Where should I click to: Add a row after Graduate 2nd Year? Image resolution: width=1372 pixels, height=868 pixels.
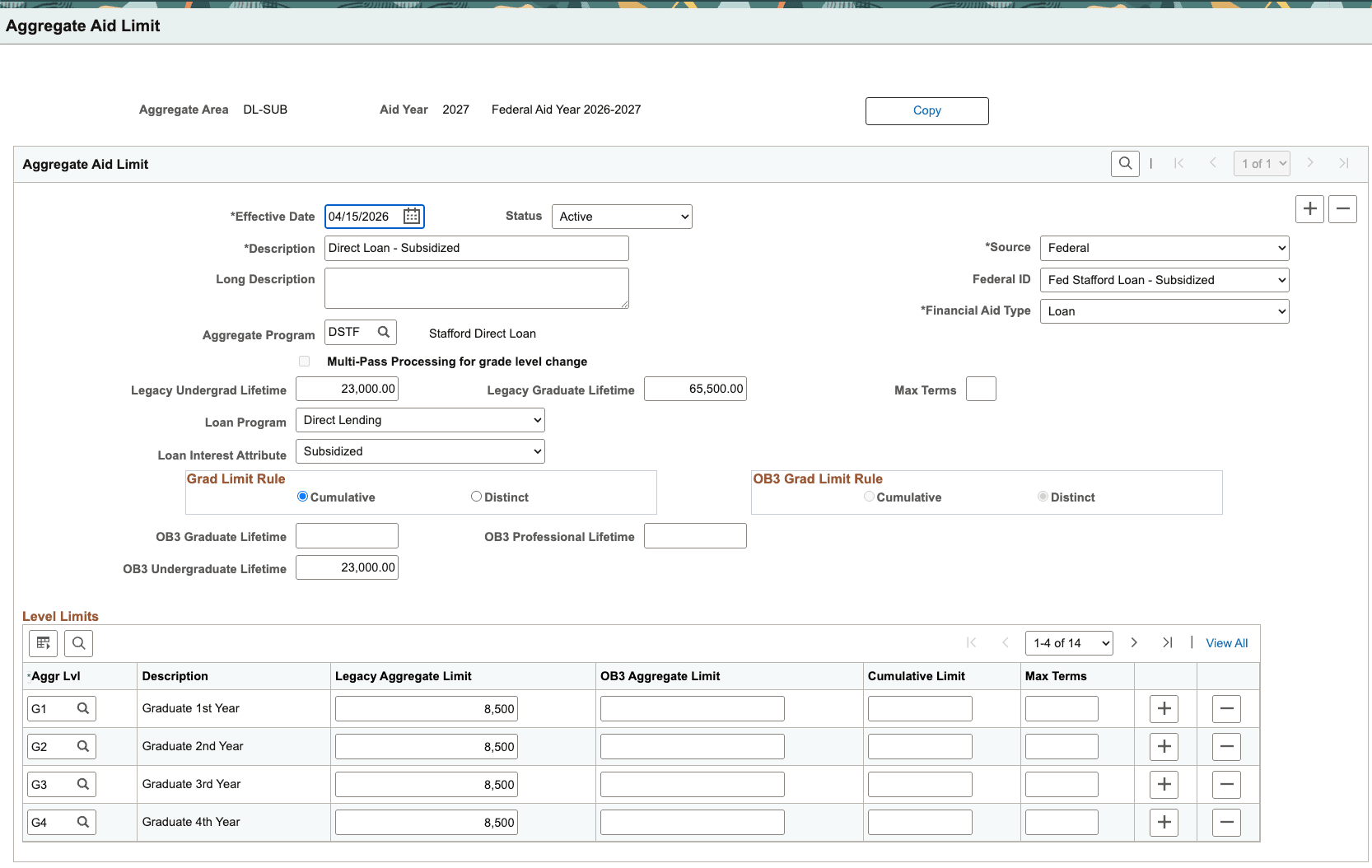pos(1164,747)
